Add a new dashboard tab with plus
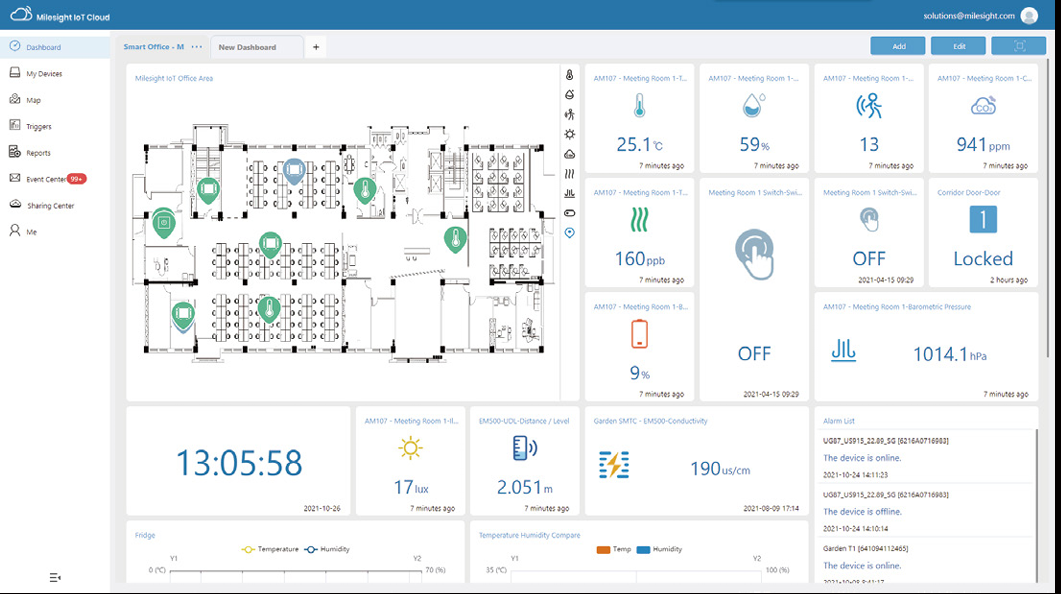The height and width of the screenshot is (594, 1061). click(316, 47)
